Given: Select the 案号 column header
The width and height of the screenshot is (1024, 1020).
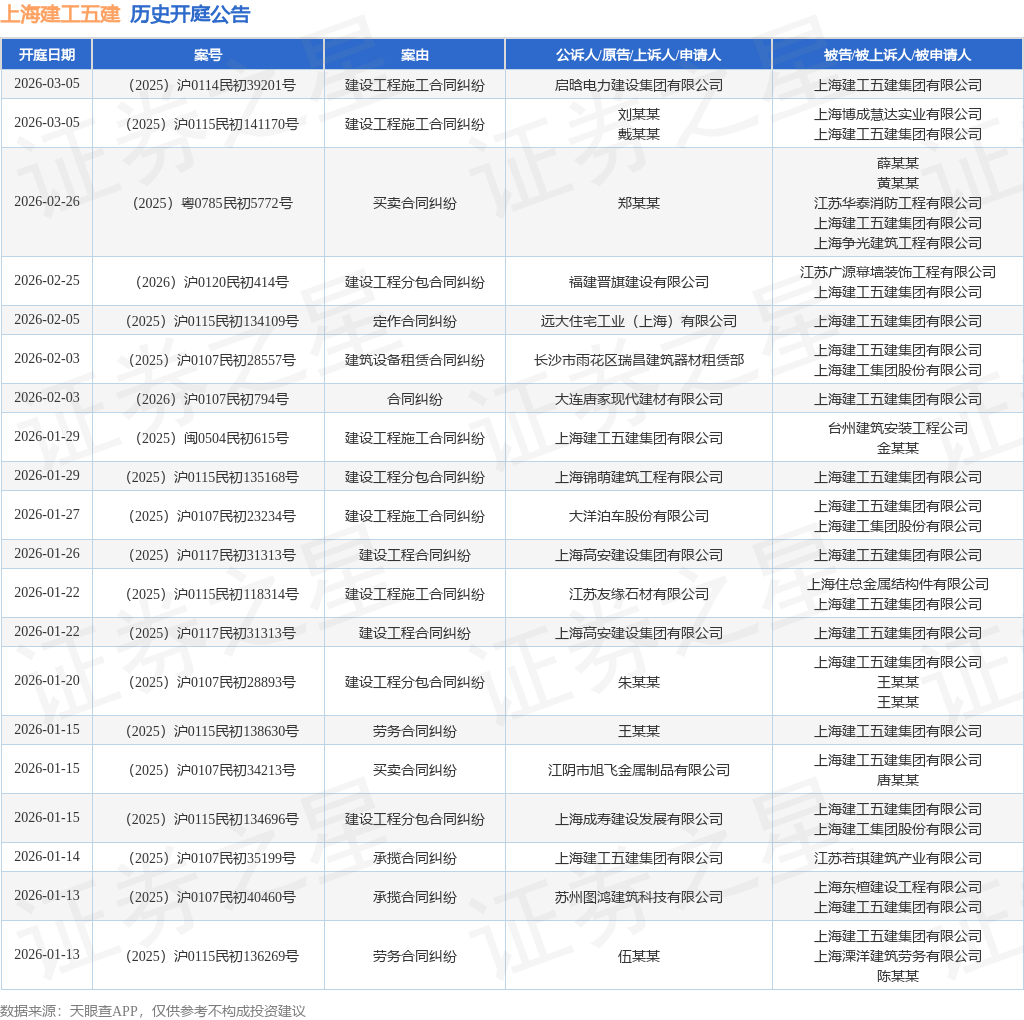Looking at the screenshot, I should tap(208, 55).
